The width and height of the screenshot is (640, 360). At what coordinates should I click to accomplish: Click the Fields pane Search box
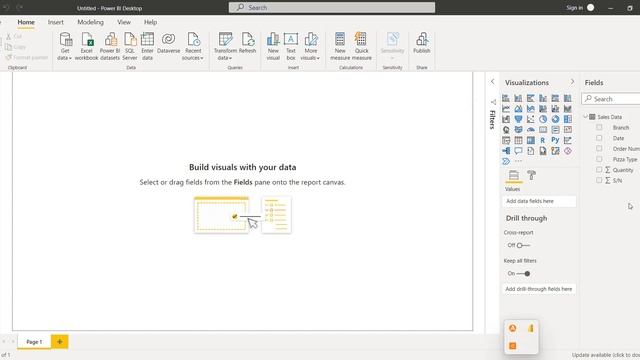tap(611, 99)
